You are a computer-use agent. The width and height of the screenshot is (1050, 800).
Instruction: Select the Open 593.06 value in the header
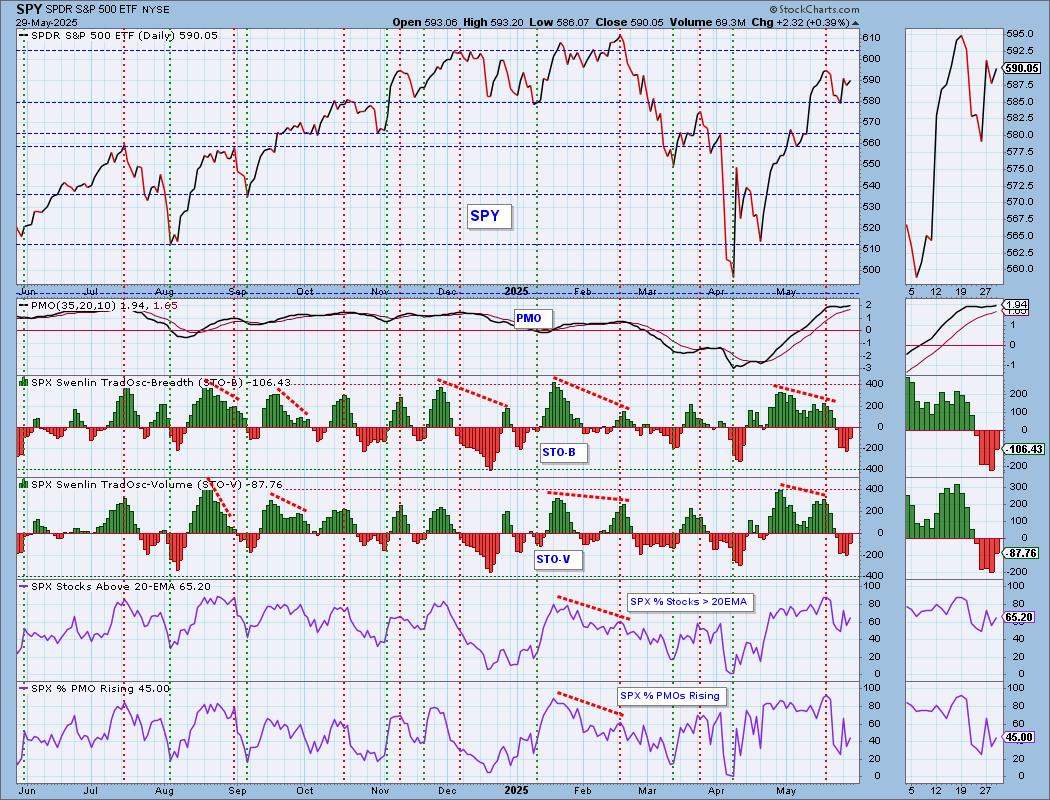point(425,22)
